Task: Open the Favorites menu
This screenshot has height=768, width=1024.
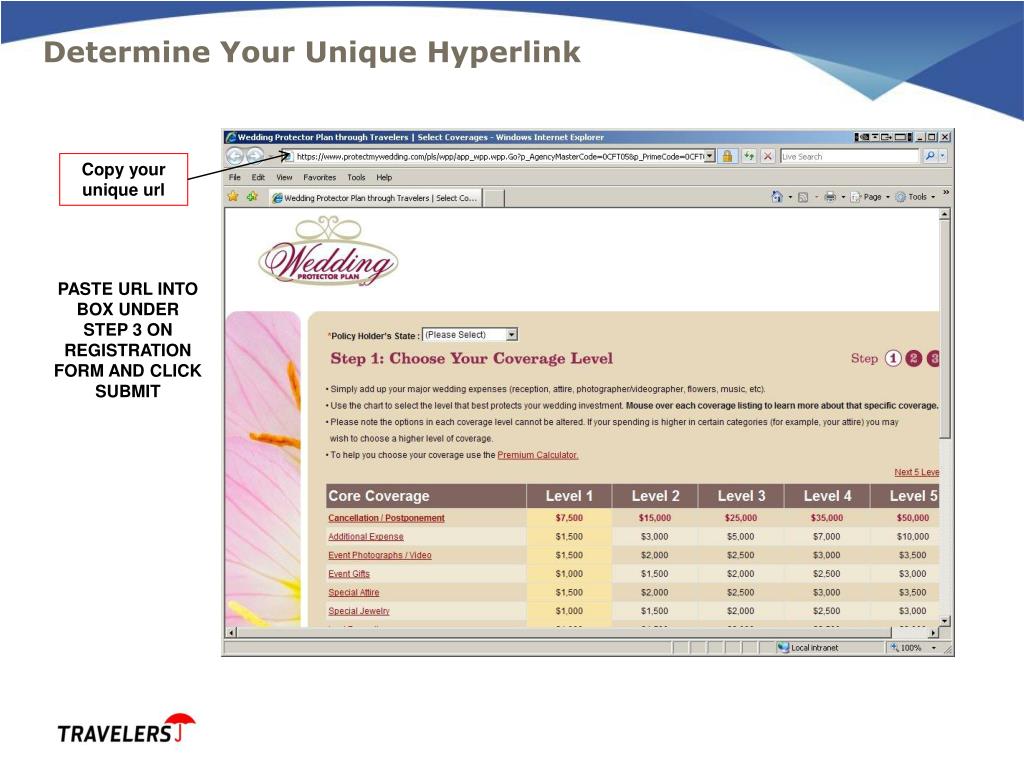Action: [319, 177]
